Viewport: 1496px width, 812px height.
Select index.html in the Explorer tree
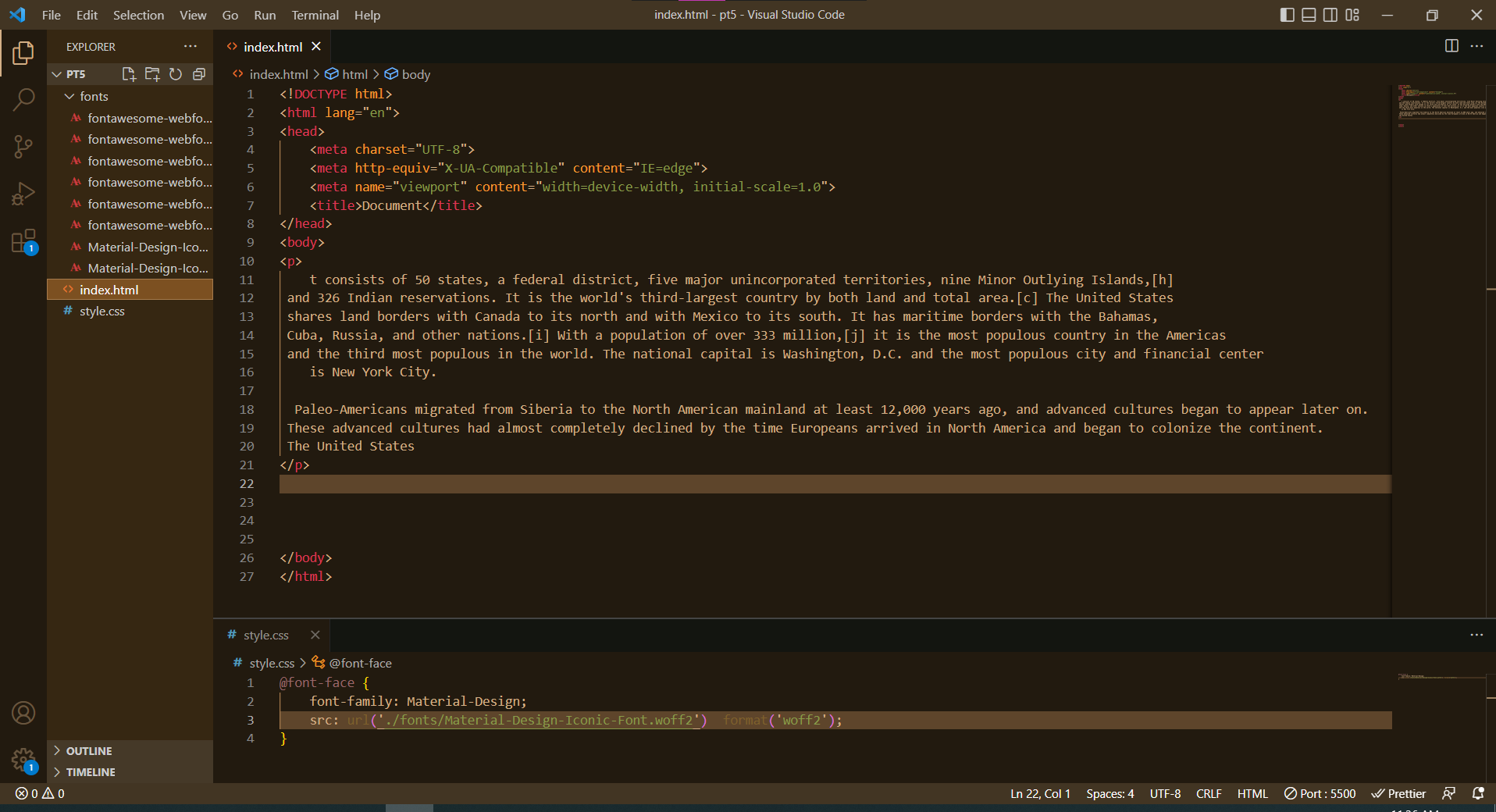click(x=130, y=290)
